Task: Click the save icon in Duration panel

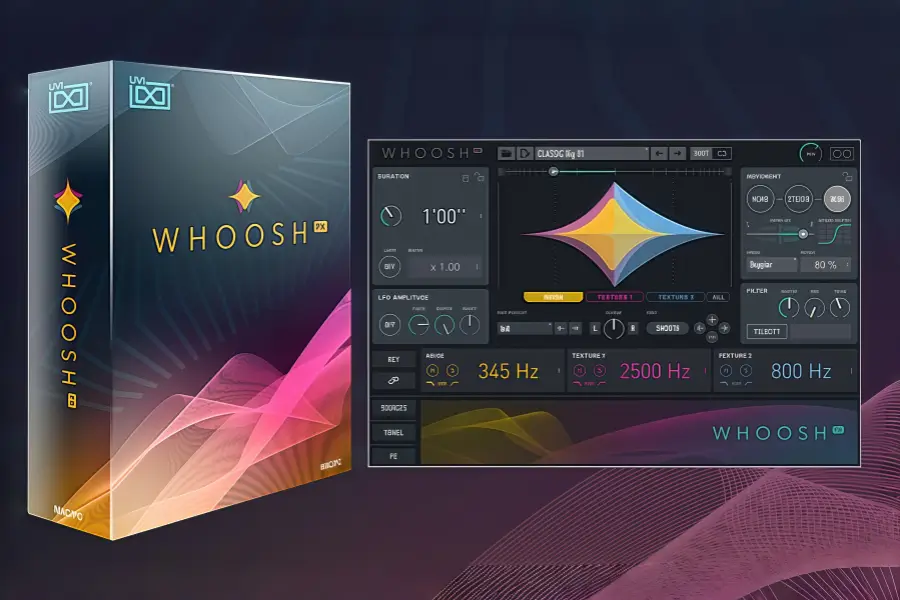Action: coord(465,178)
